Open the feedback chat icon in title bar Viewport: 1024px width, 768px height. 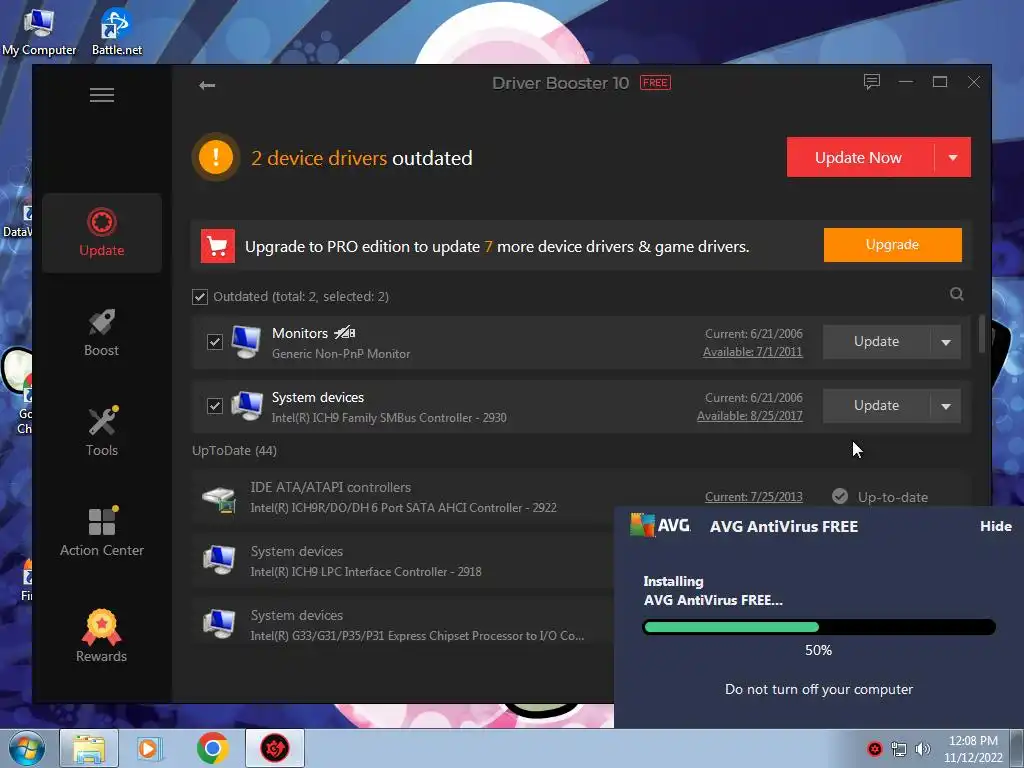point(872,82)
